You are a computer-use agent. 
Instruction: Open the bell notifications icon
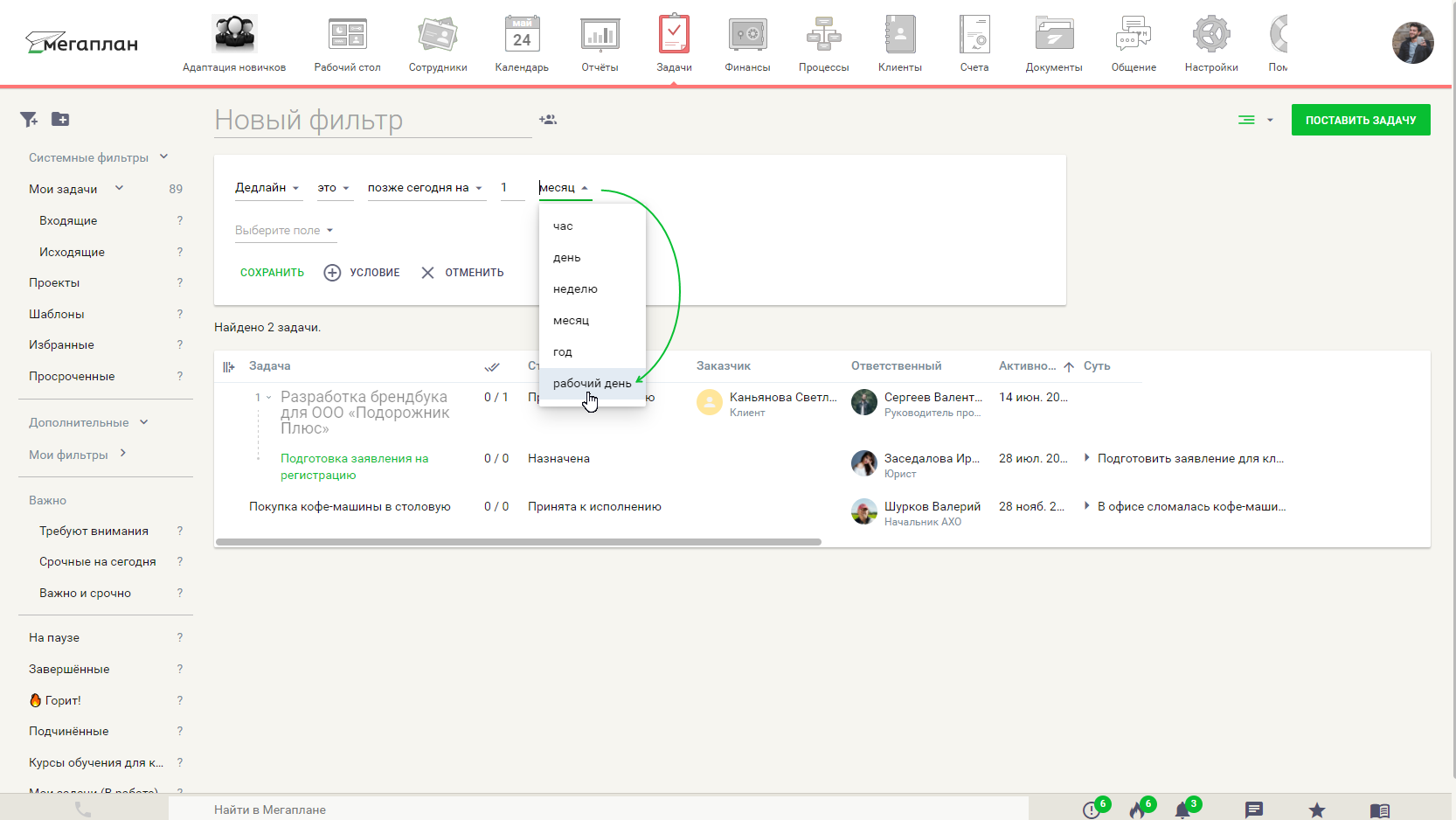coord(1182,810)
